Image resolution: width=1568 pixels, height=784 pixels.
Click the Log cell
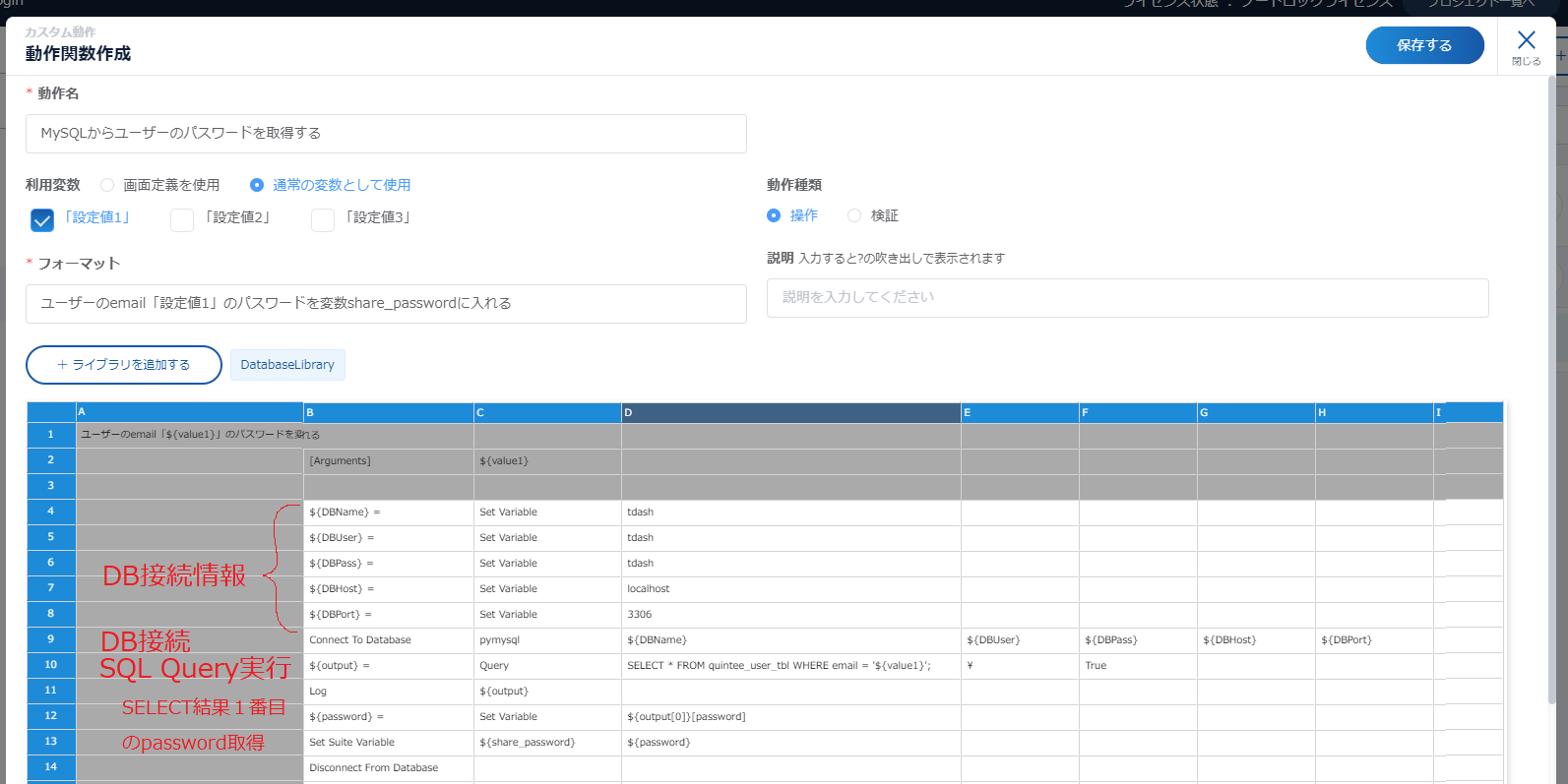click(x=389, y=692)
